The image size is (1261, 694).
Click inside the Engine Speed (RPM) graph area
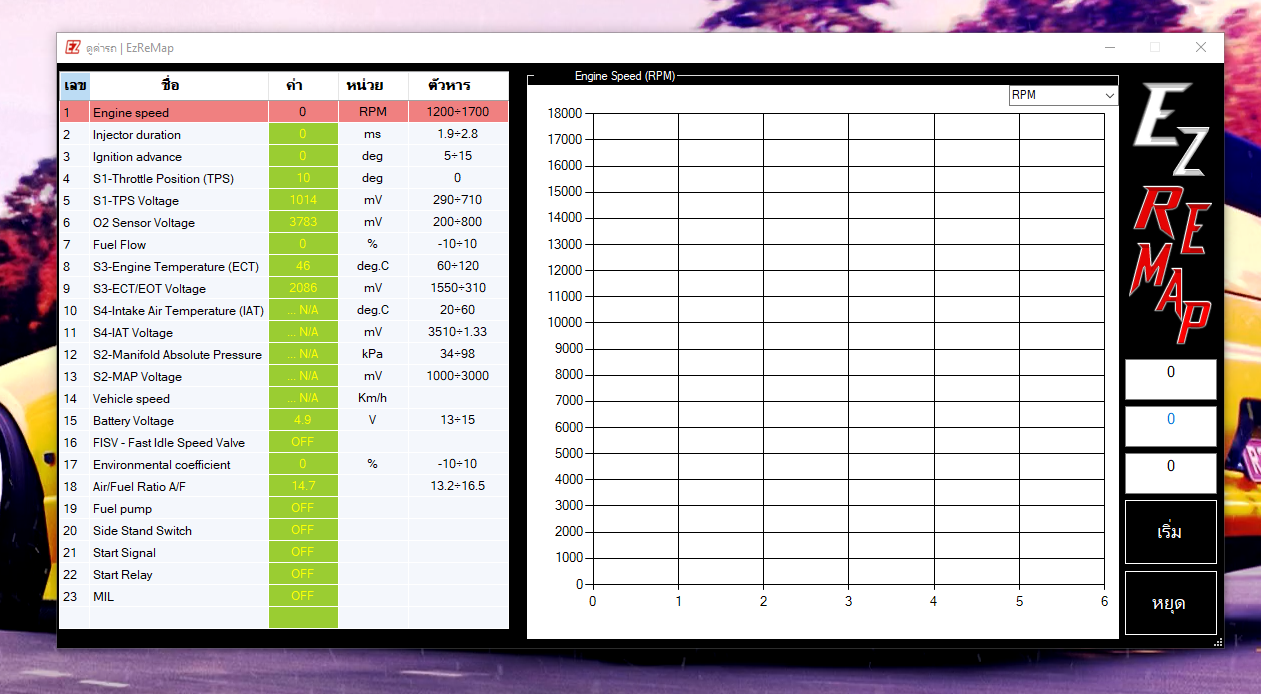click(x=850, y=350)
